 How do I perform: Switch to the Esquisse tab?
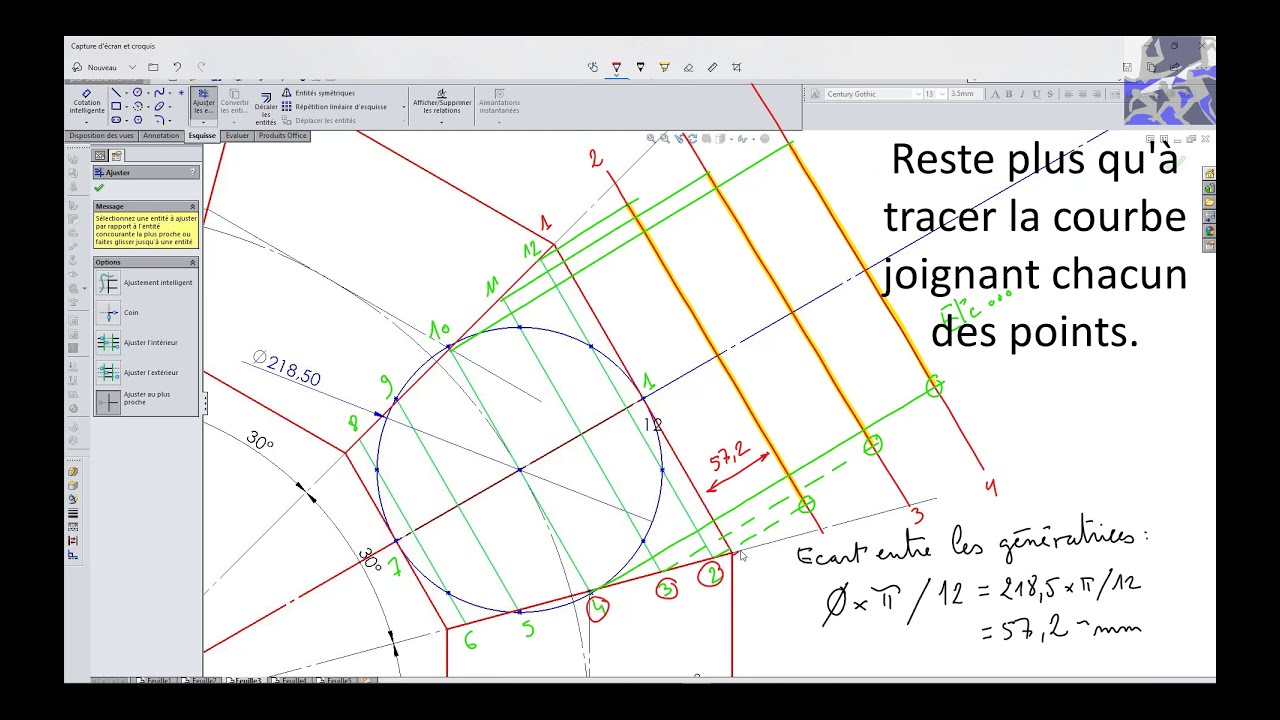point(202,136)
